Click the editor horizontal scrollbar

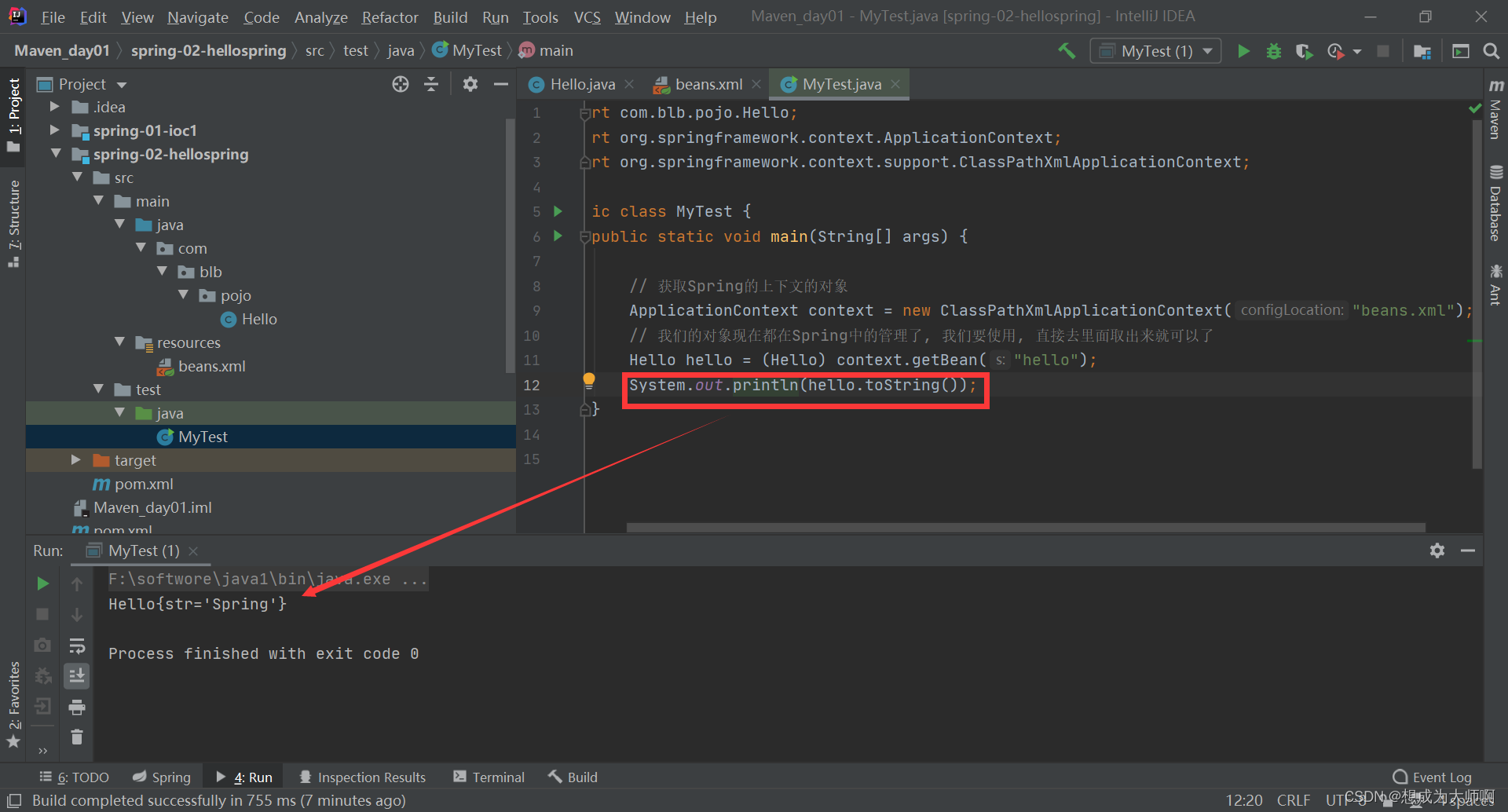click(1026, 528)
